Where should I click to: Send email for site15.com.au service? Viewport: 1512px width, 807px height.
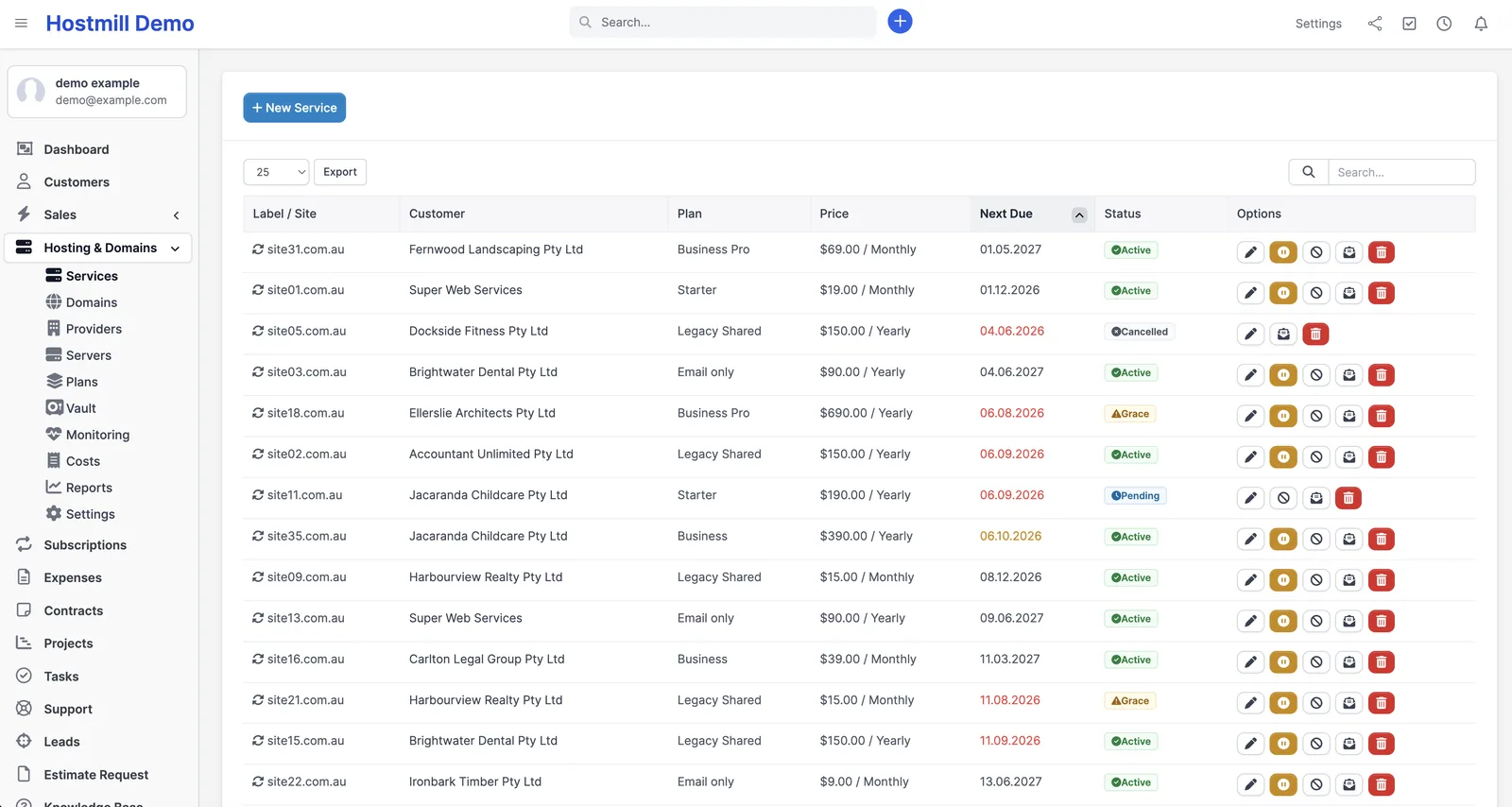coord(1349,744)
